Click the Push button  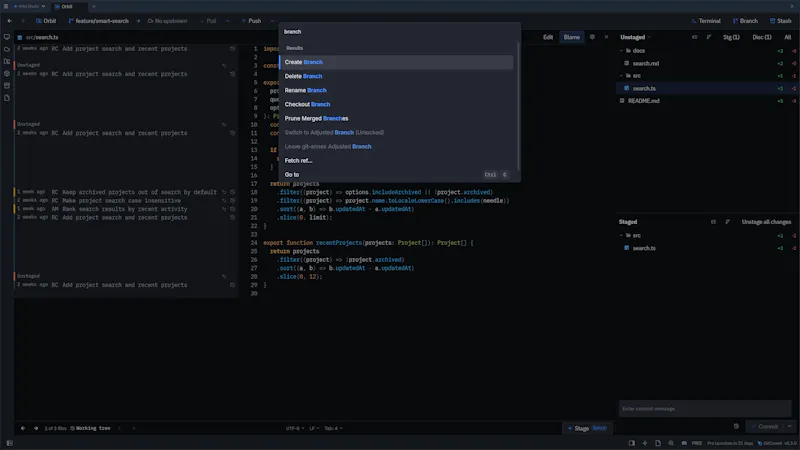(251, 21)
